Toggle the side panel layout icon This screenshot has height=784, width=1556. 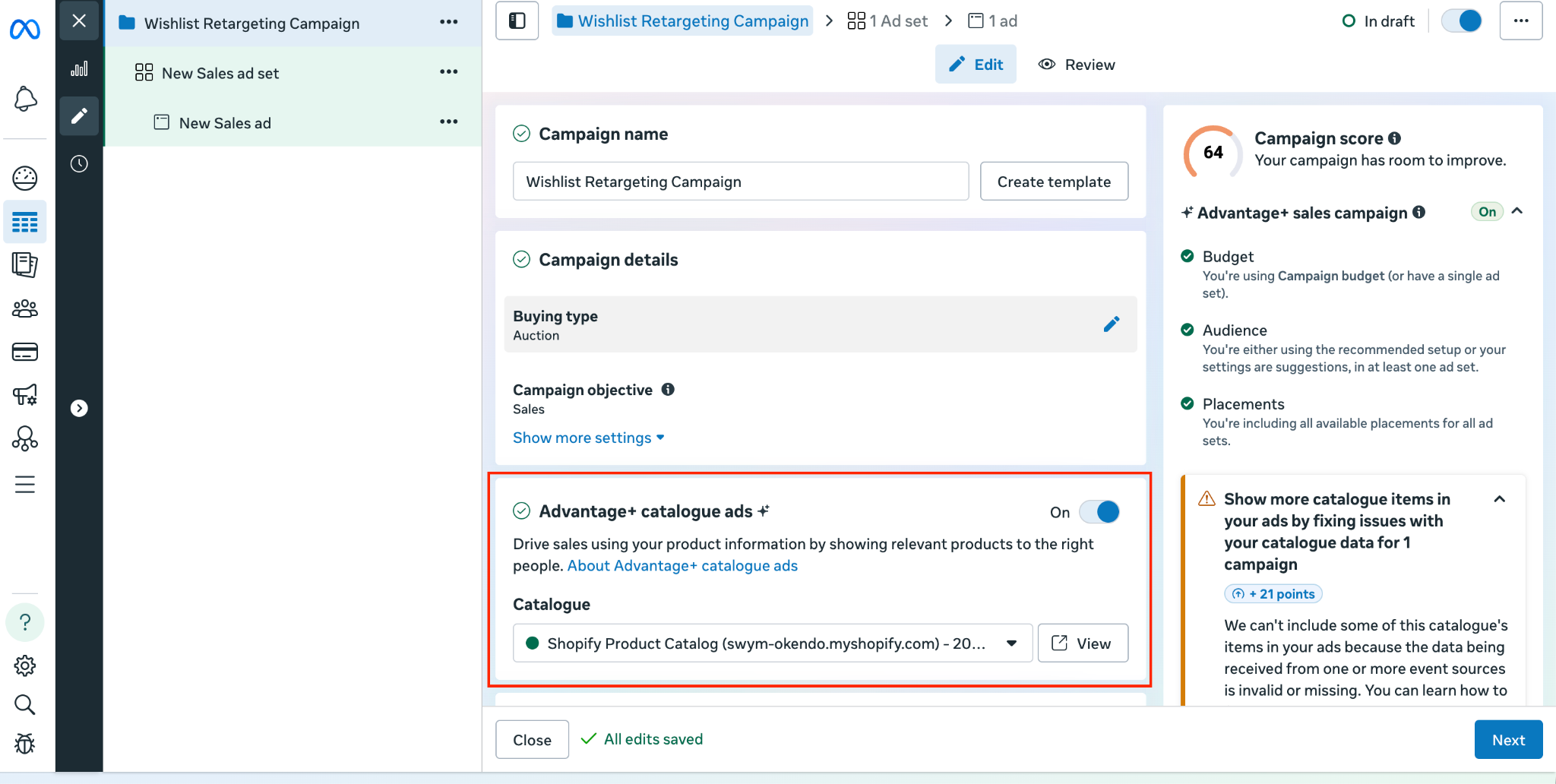click(x=517, y=21)
